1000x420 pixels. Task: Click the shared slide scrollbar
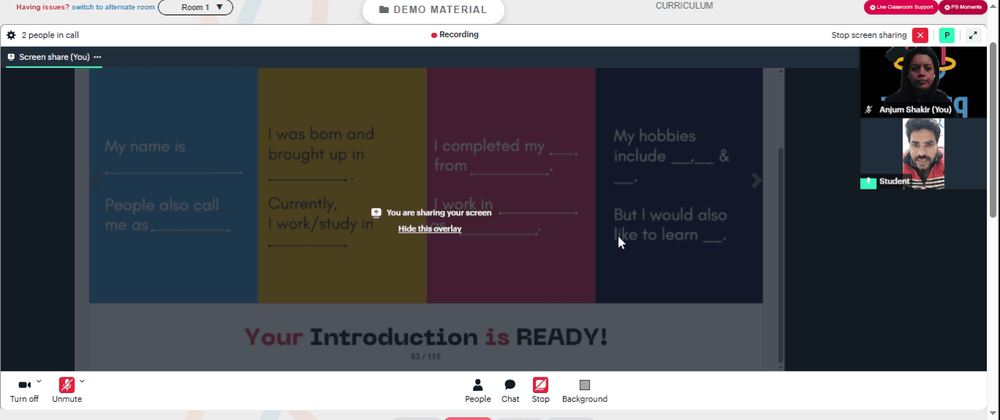[780, 255]
